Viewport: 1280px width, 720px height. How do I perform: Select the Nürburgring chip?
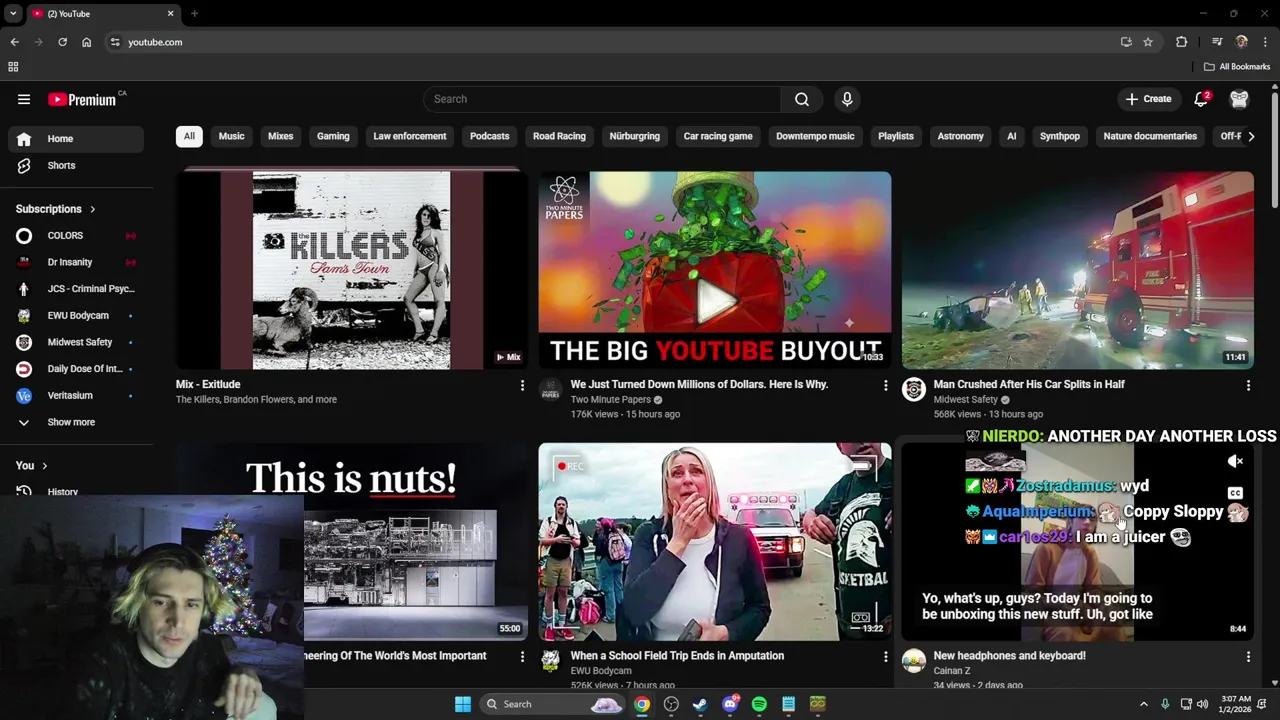[x=635, y=136]
